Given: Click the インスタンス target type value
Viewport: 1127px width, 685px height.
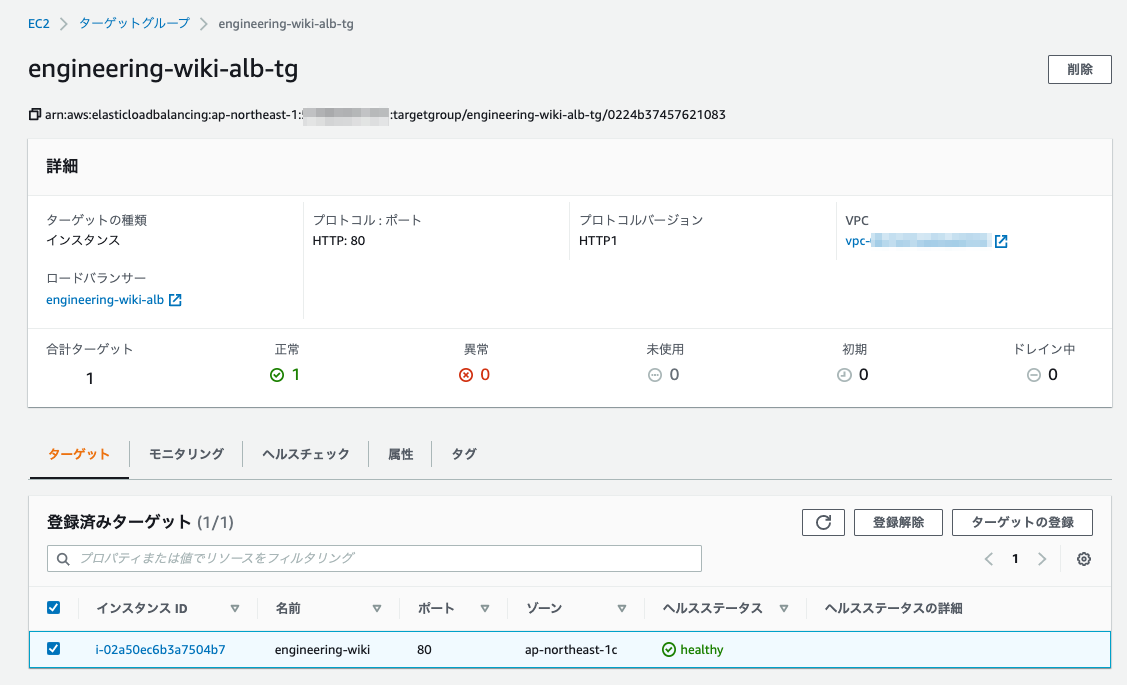Looking at the screenshot, I should 83,240.
